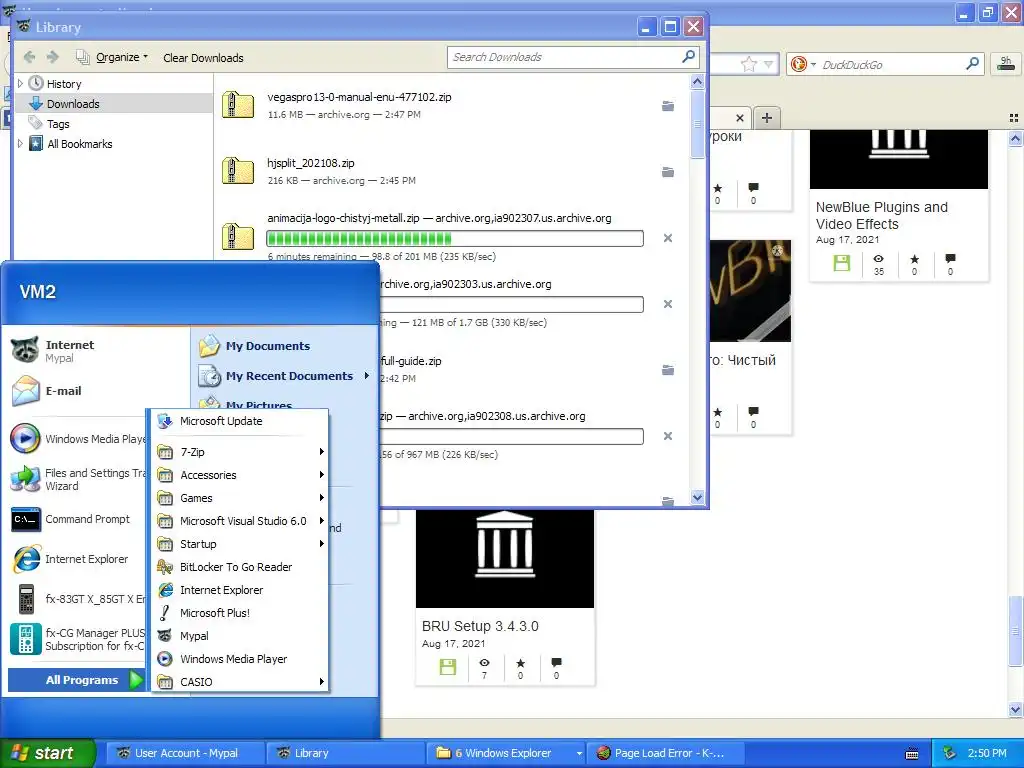
Task: Click All Programs button
Action: click(x=77, y=680)
